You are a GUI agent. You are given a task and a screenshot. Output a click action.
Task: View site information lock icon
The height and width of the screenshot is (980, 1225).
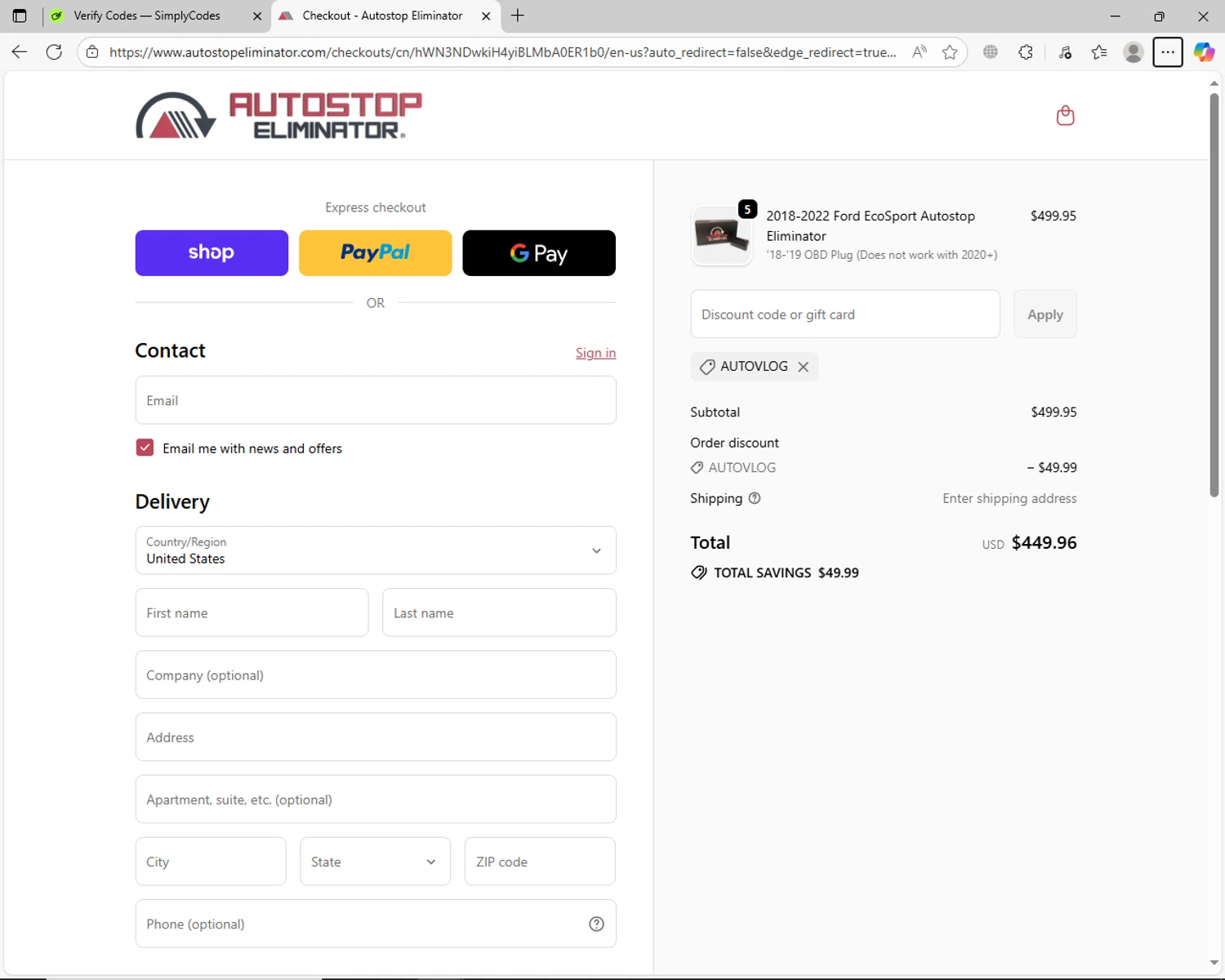[92, 52]
